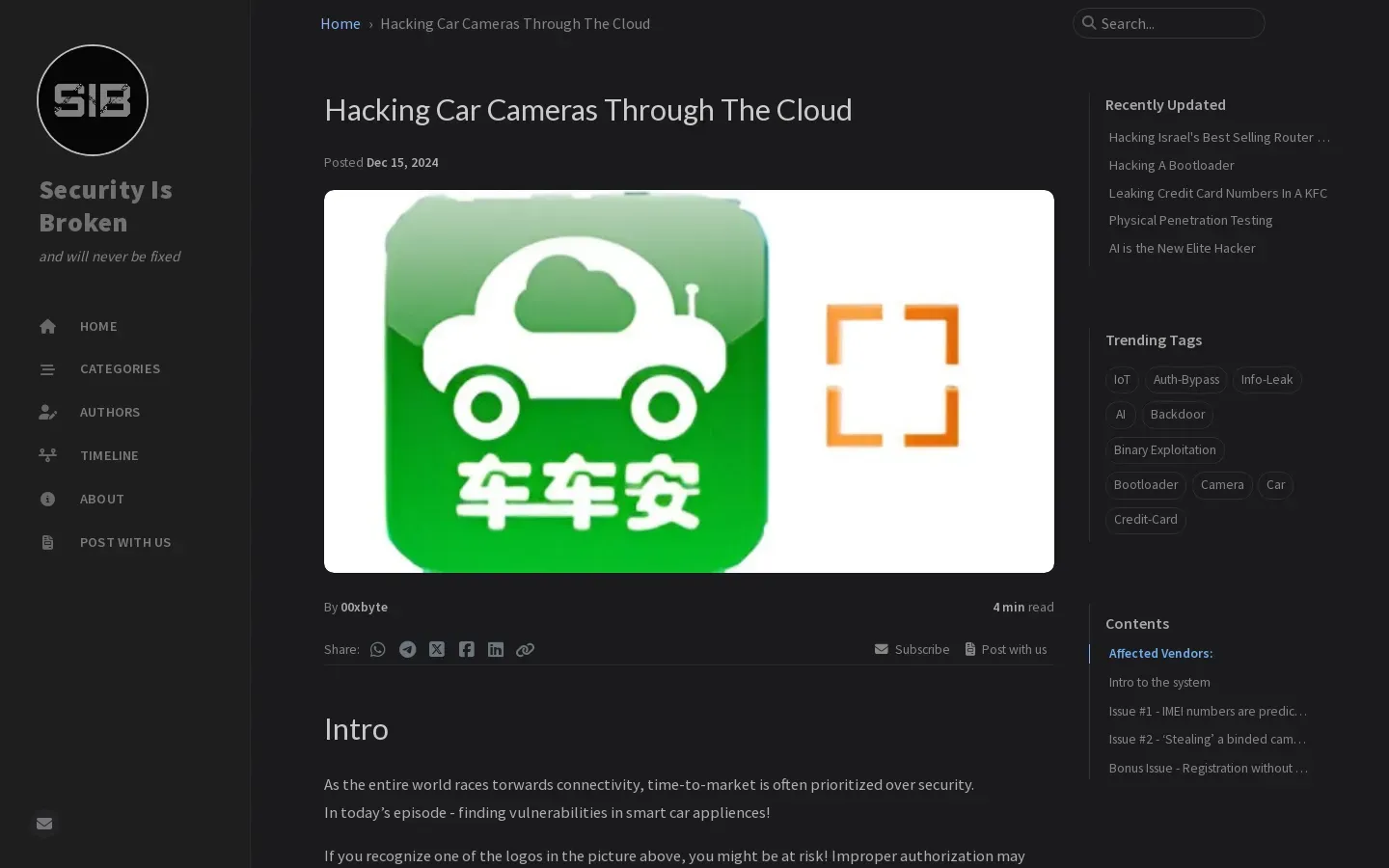Select the Car trending tag
The image size is (1389, 868).
[x=1275, y=485]
